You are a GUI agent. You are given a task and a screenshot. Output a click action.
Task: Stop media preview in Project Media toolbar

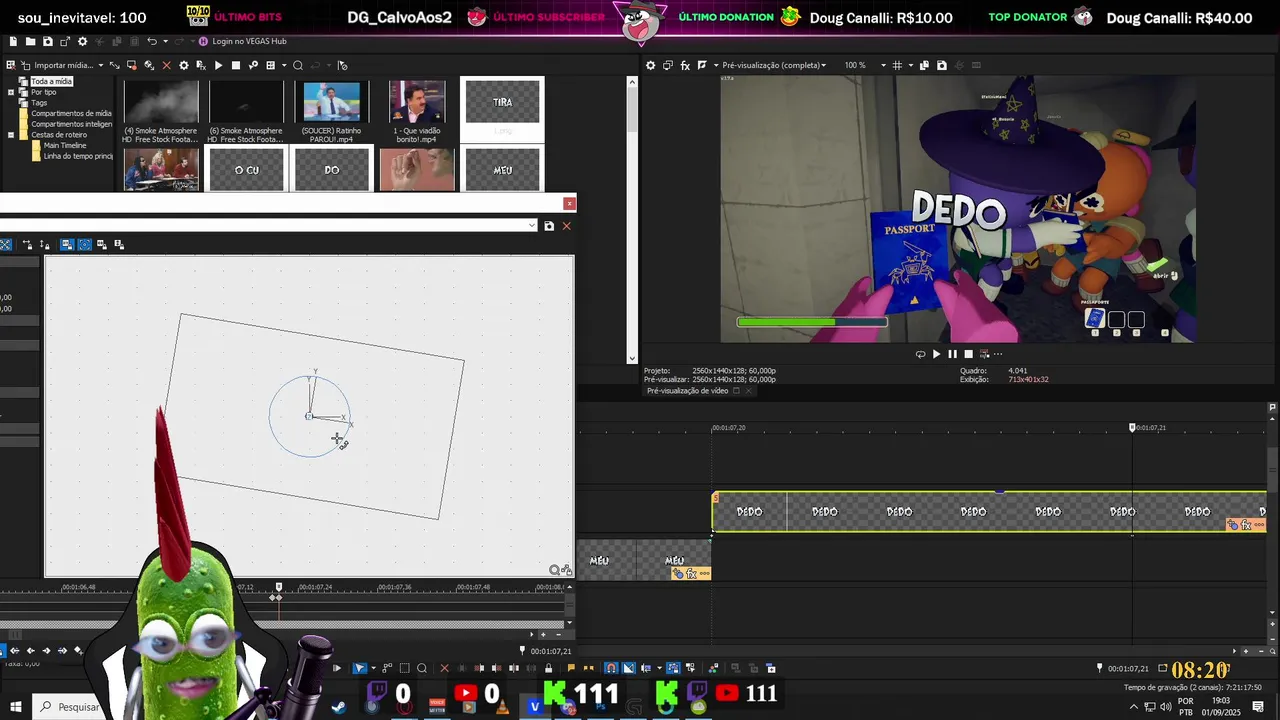(236, 65)
